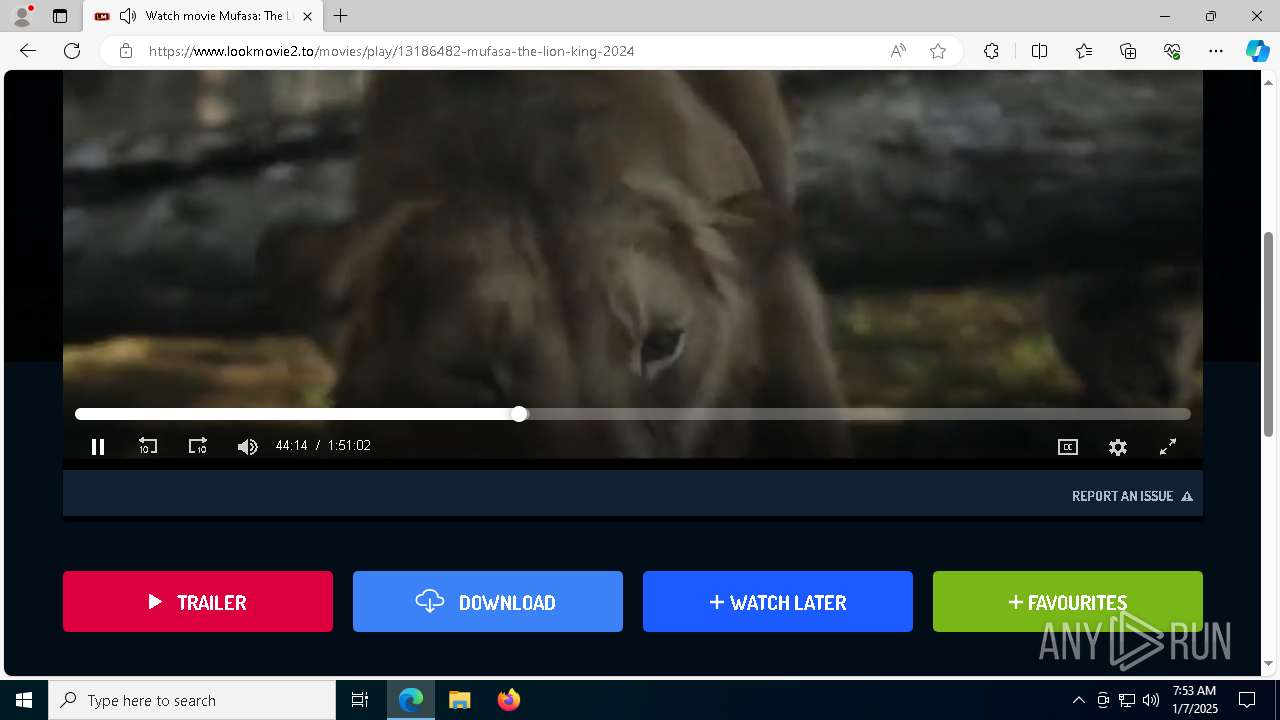The width and height of the screenshot is (1280, 720).
Task: Open Copilot sidebar
Action: [x=1257, y=51]
